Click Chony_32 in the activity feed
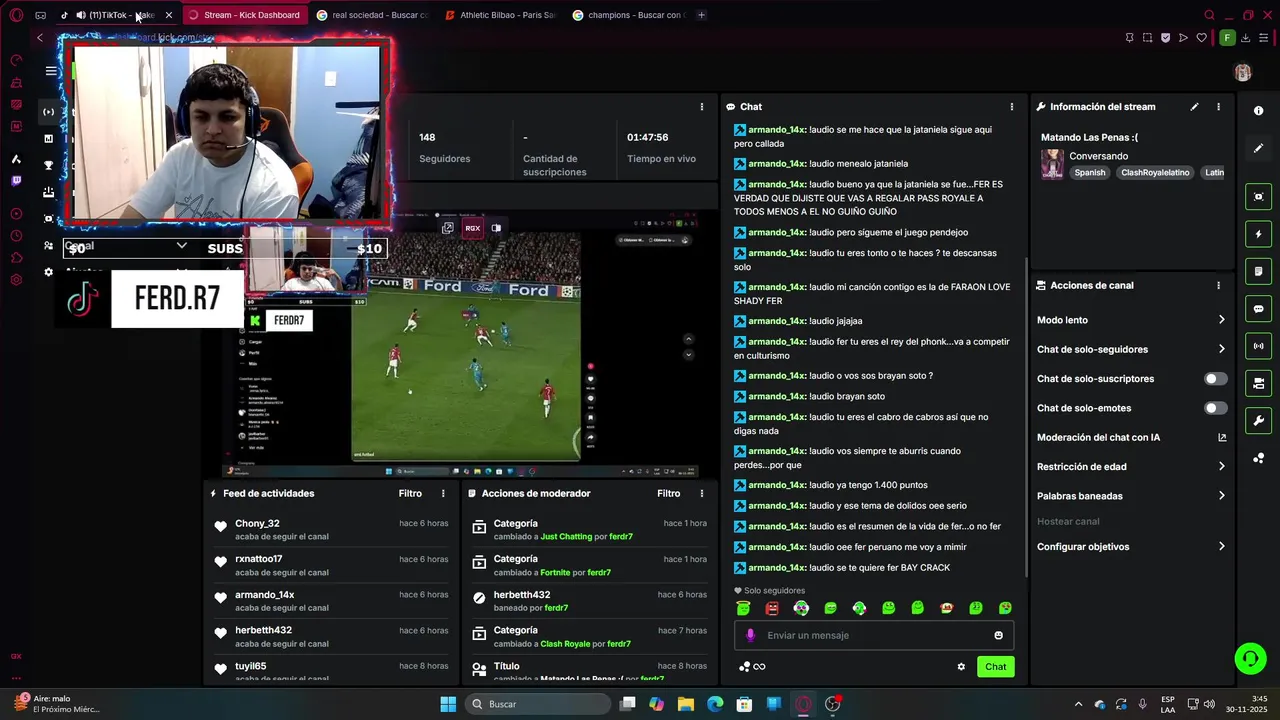 [x=257, y=523]
